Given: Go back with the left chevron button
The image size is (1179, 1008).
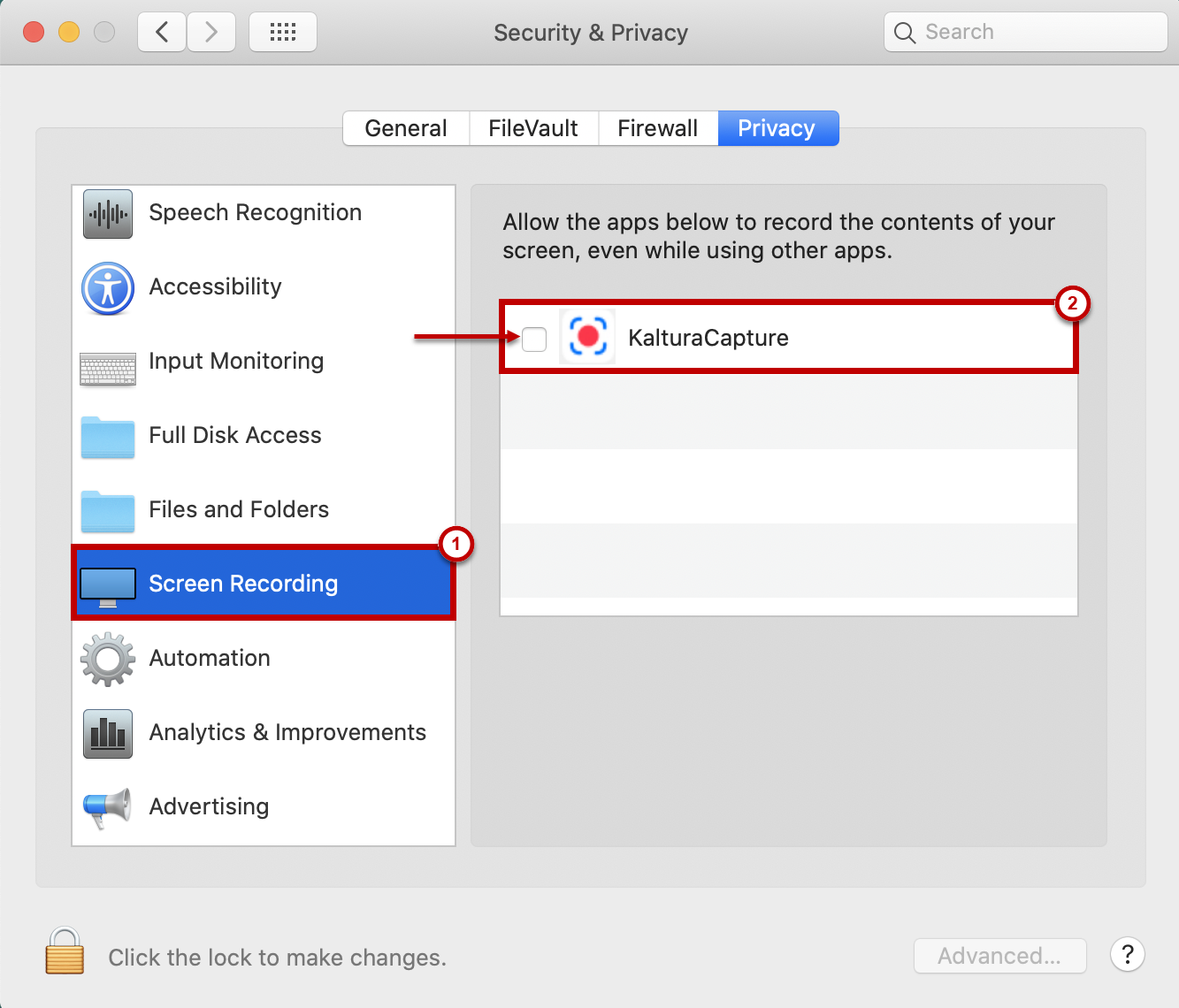Looking at the screenshot, I should (x=162, y=33).
